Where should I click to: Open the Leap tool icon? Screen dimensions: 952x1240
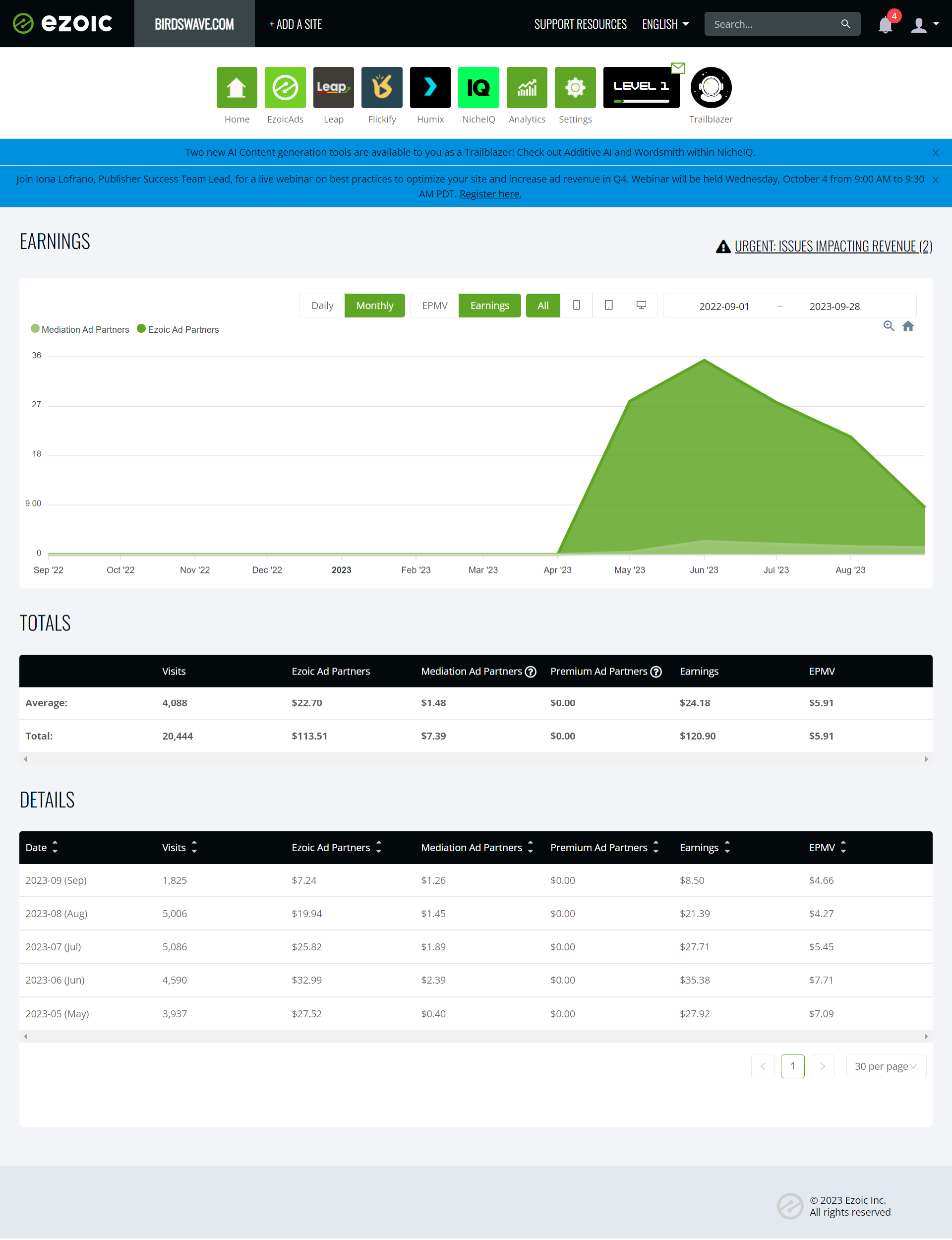pyautogui.click(x=333, y=87)
